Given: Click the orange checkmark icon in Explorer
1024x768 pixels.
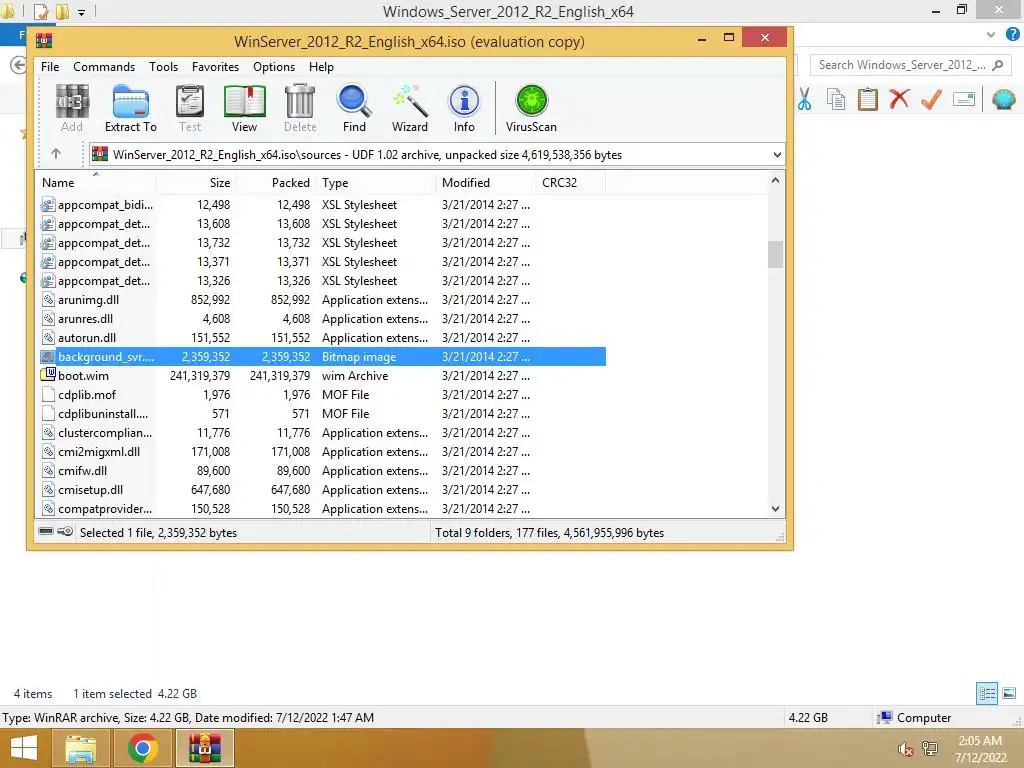Looking at the screenshot, I should [931, 99].
